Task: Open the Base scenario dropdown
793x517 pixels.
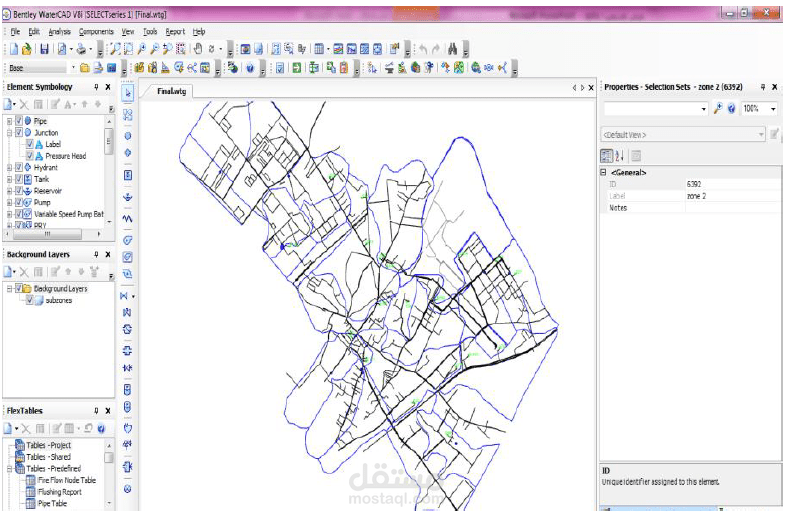Action: (73, 67)
